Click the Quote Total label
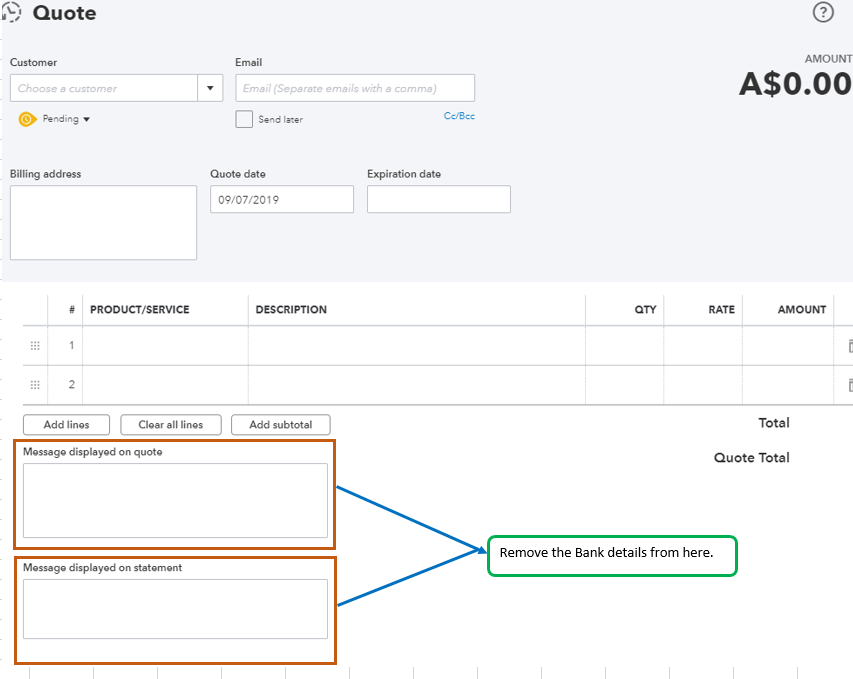Image resolution: width=853 pixels, height=679 pixels. pos(751,458)
